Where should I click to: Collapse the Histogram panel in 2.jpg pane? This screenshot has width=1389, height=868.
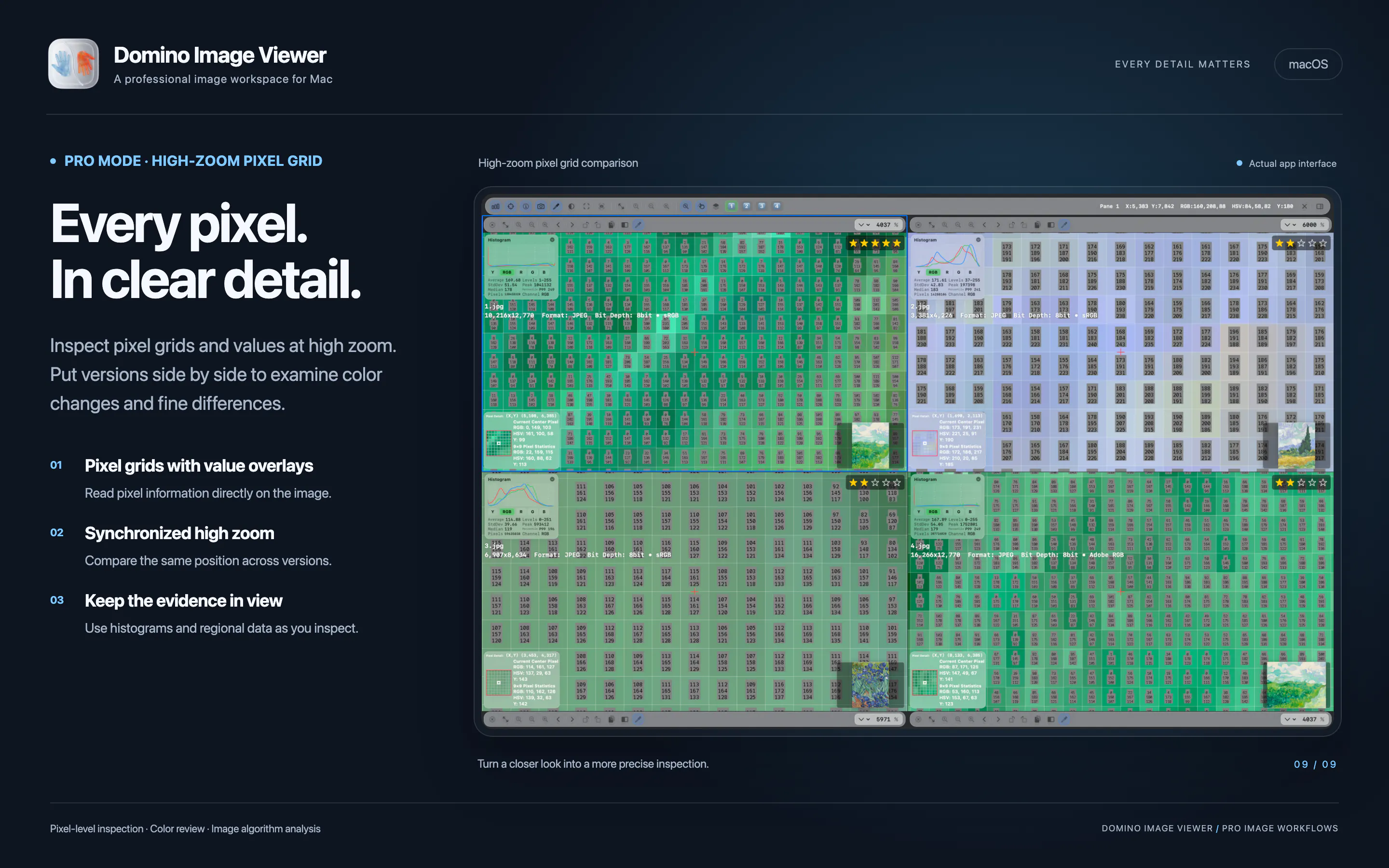(978, 240)
